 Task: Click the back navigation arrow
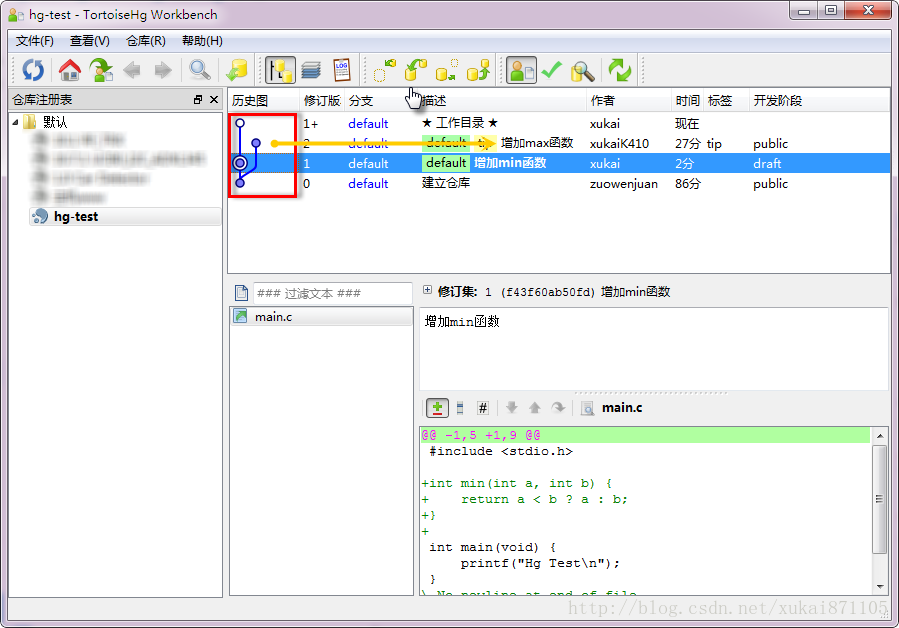(x=132, y=71)
